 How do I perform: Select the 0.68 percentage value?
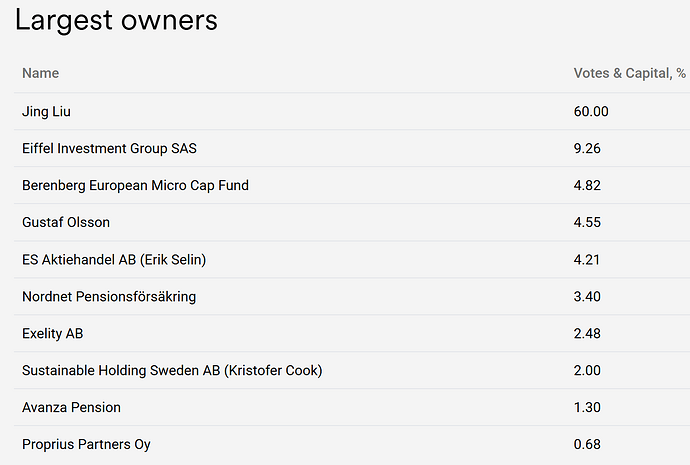pyautogui.click(x=587, y=444)
